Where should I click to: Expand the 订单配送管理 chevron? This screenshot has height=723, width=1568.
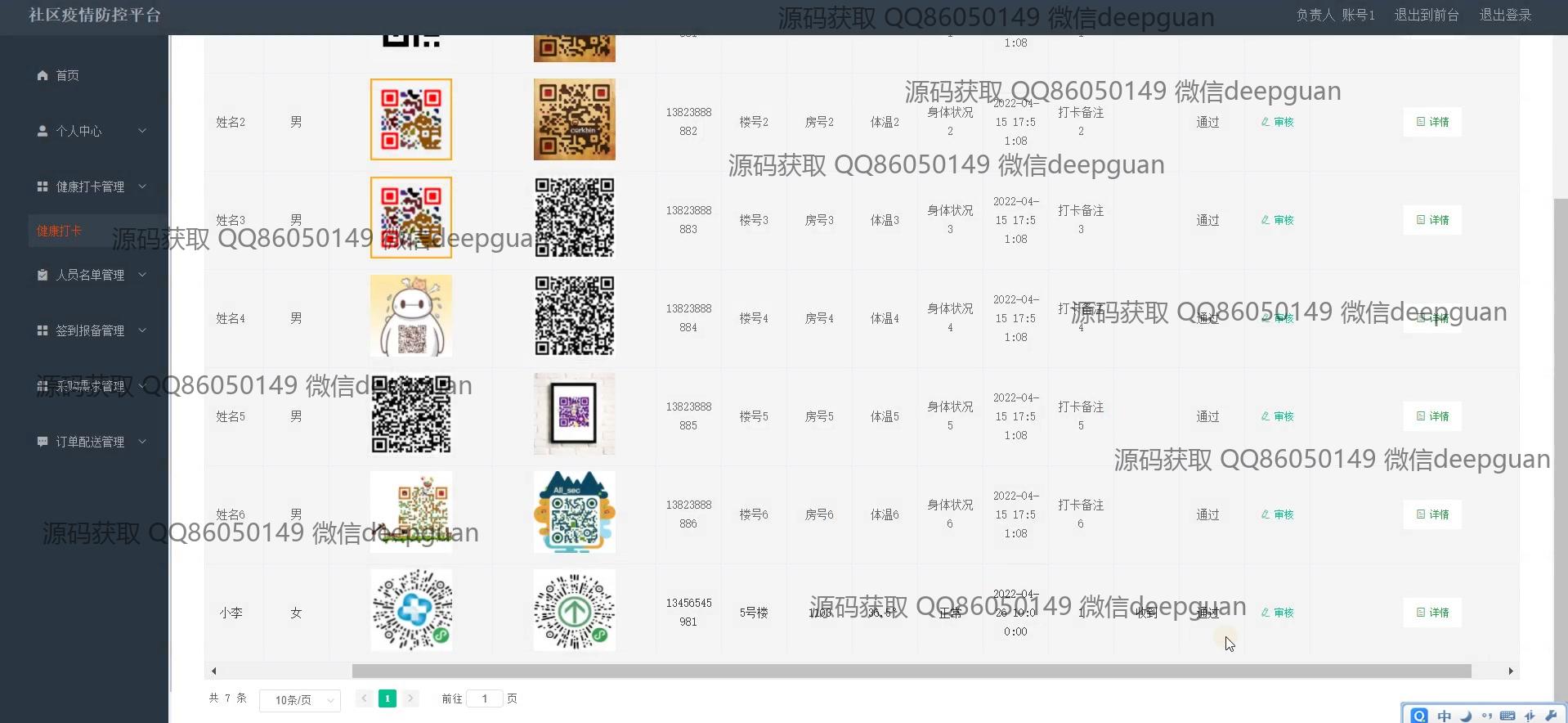click(142, 442)
